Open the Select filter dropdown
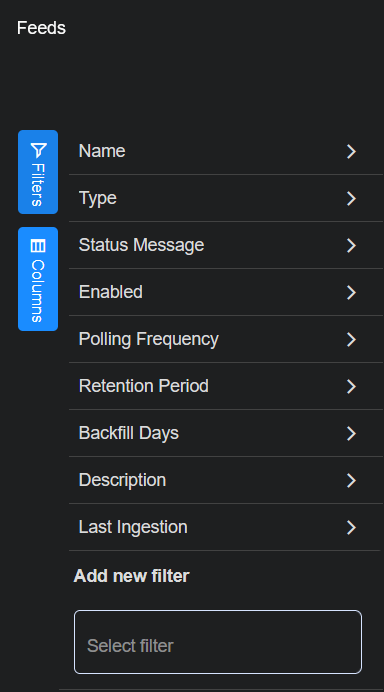 218,642
